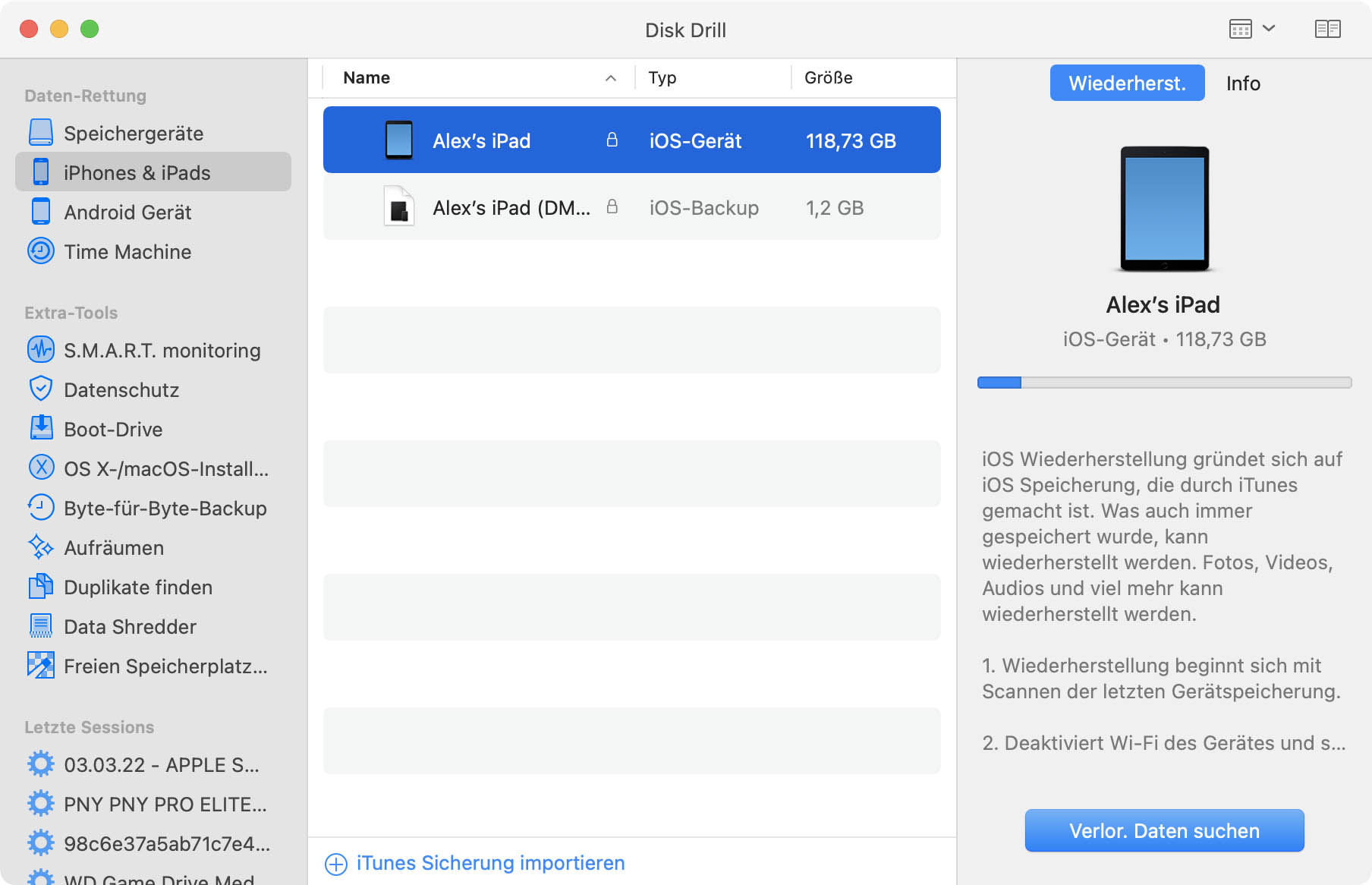Click the iPhones & iPads phone icon
This screenshot has height=885, width=1372.
pyautogui.click(x=41, y=172)
